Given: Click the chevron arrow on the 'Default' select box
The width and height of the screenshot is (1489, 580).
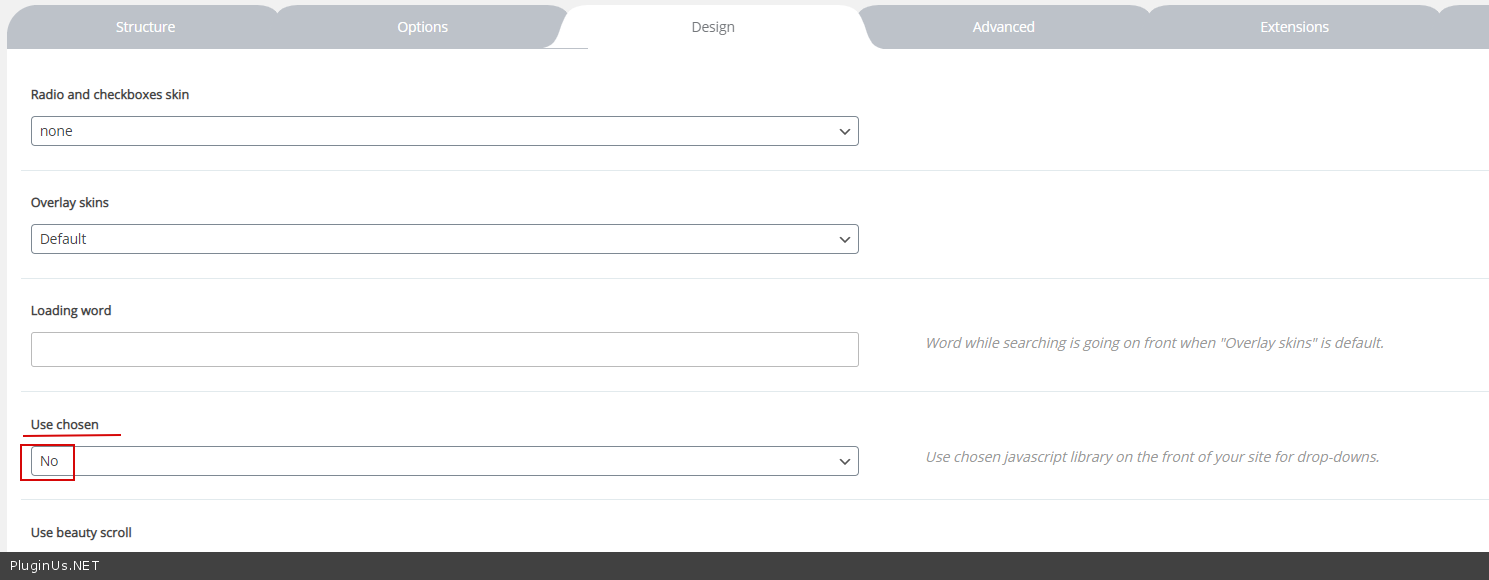Looking at the screenshot, I should click(x=845, y=239).
